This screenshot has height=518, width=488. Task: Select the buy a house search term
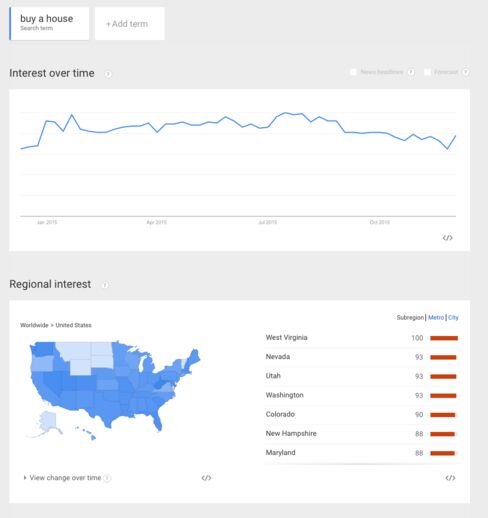coord(49,24)
